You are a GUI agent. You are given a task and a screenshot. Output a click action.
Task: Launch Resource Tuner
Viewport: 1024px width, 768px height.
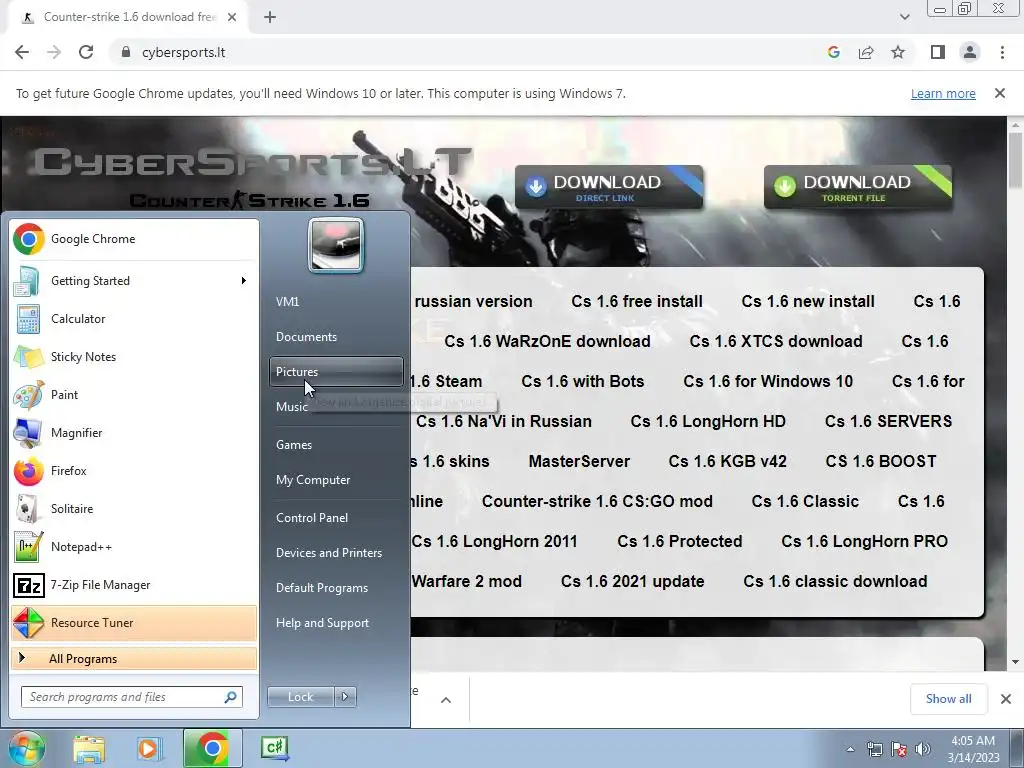[134, 622]
